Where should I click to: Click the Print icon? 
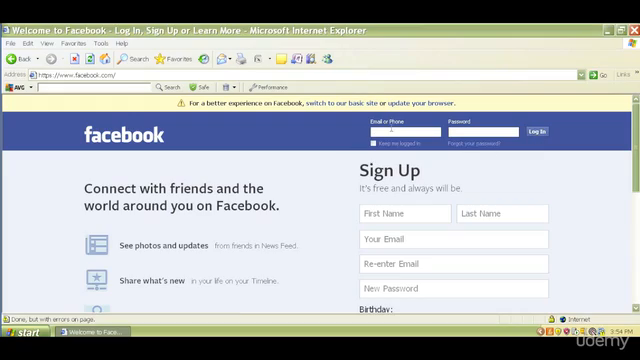[x=241, y=59]
